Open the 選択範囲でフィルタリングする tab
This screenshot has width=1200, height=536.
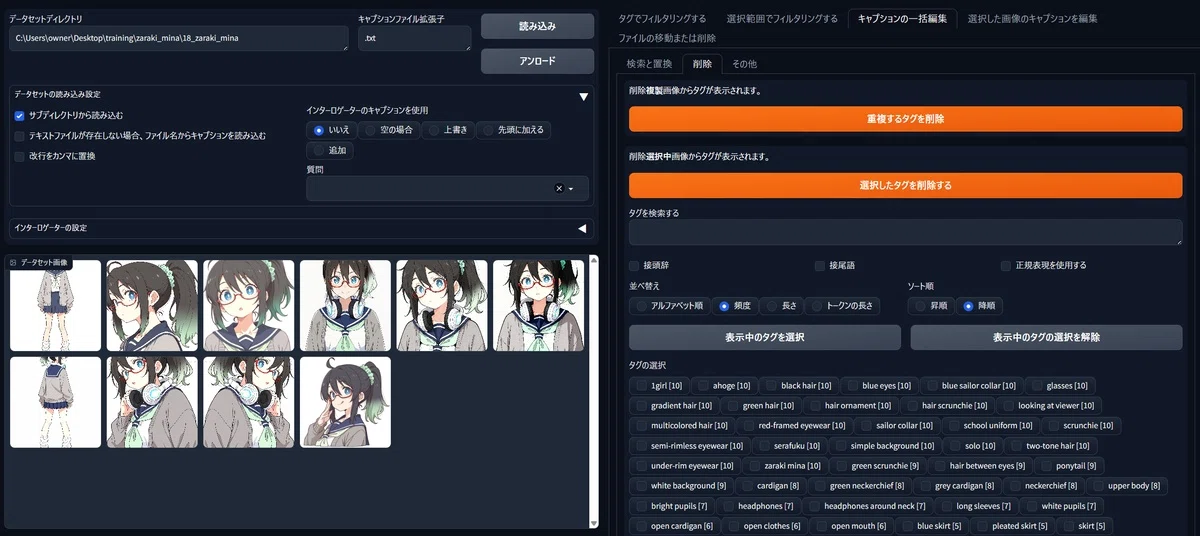point(783,18)
